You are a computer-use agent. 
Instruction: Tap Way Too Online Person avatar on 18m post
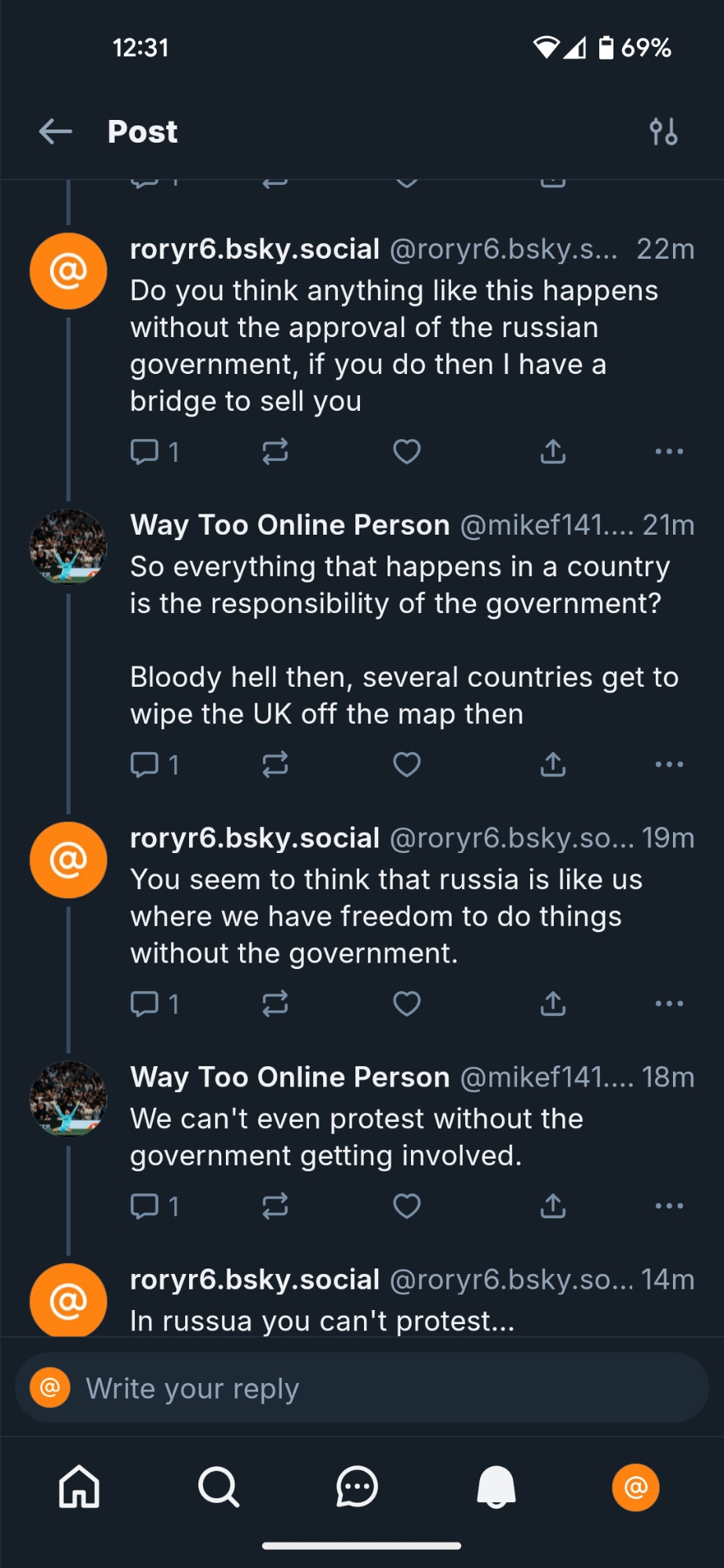click(68, 1098)
